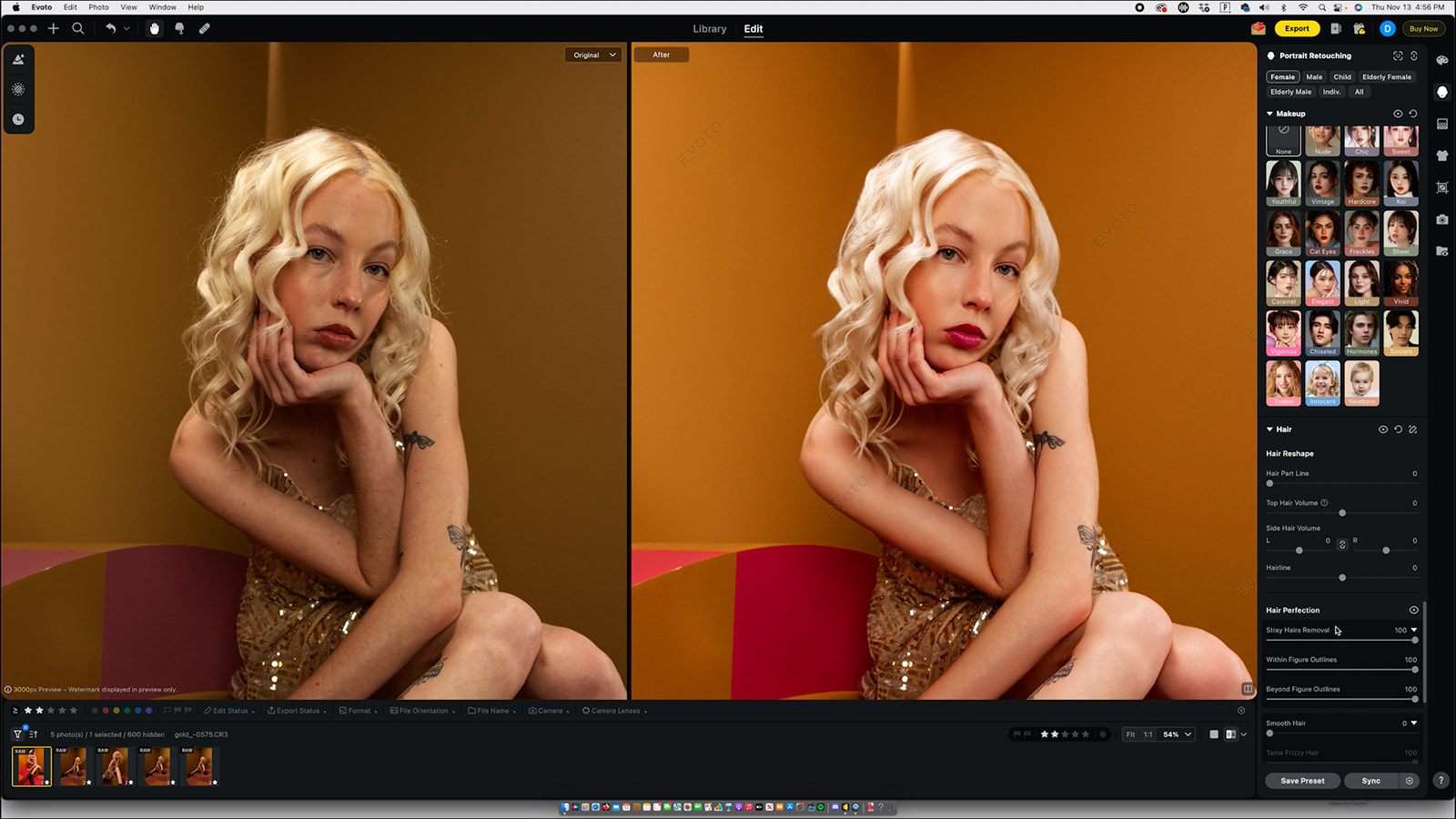Reset Makeup section with the reset icon
The image size is (1456, 819).
[x=1413, y=114]
